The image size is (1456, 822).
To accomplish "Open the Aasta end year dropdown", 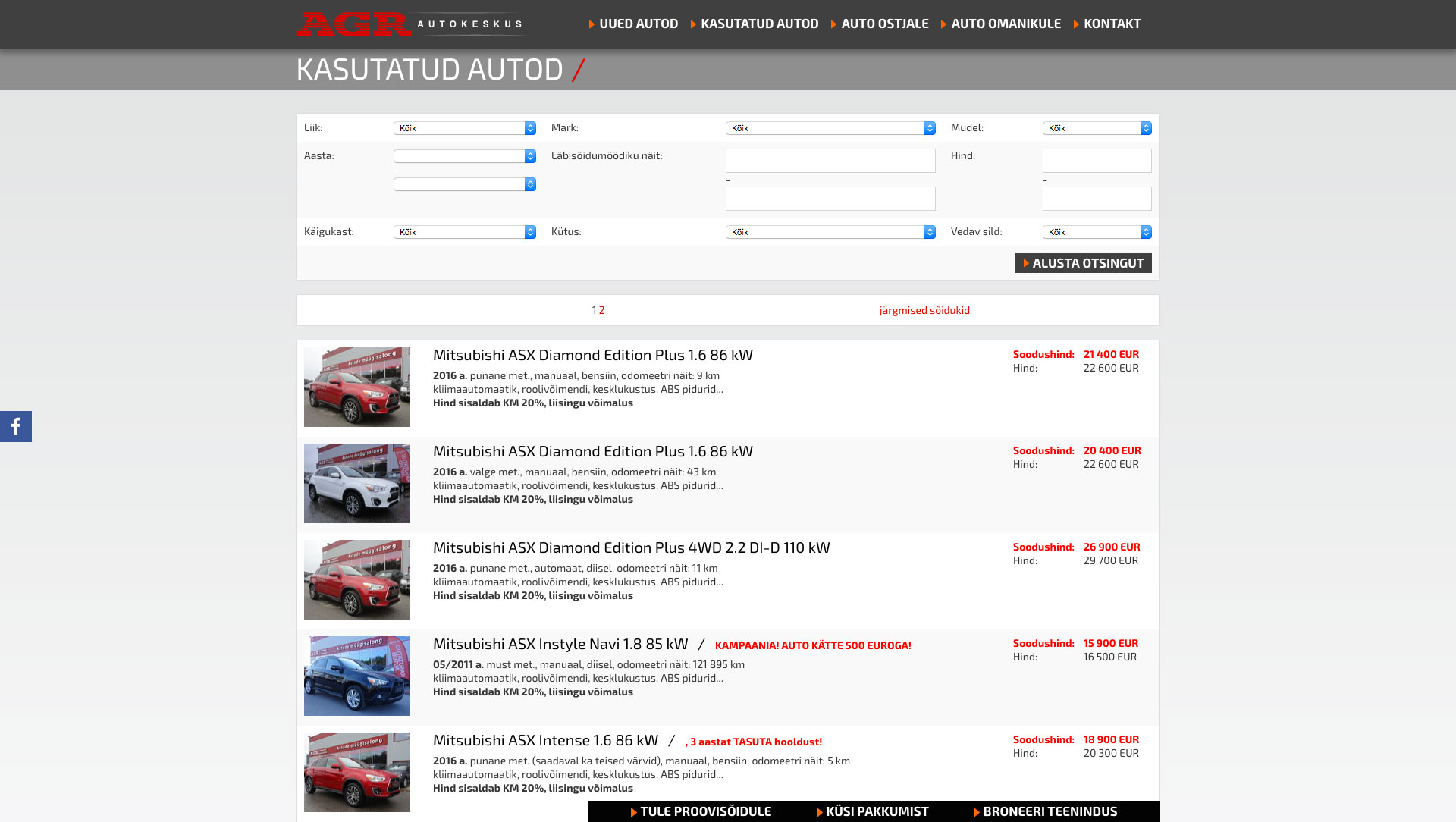I will tap(465, 184).
